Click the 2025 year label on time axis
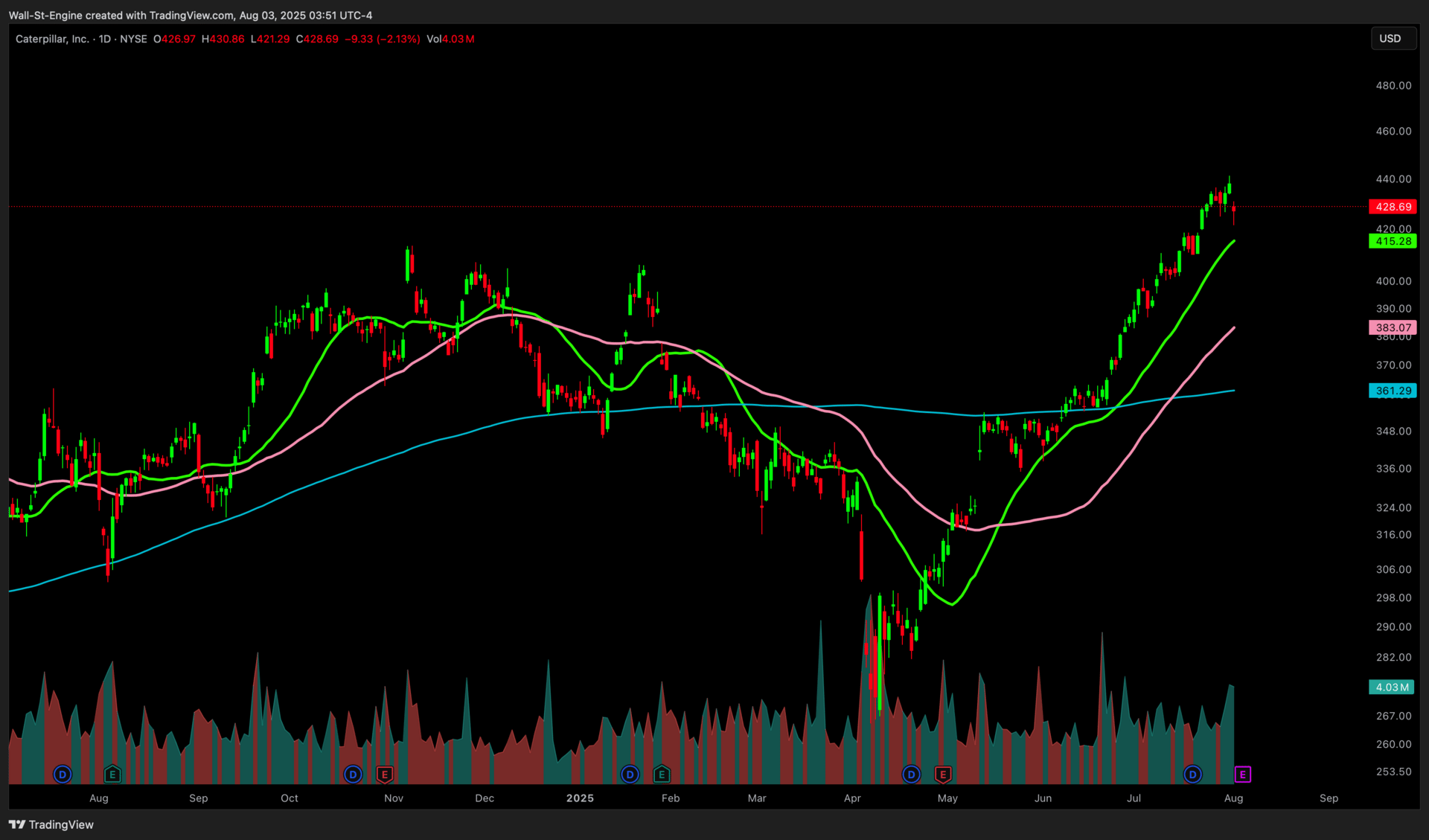Image resolution: width=1429 pixels, height=840 pixels. click(x=580, y=798)
